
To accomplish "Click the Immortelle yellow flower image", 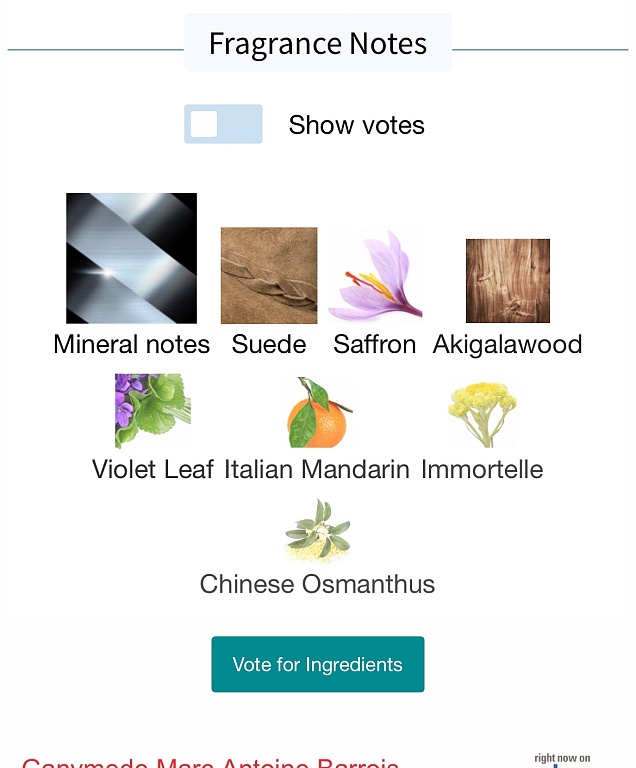I will [482, 412].
